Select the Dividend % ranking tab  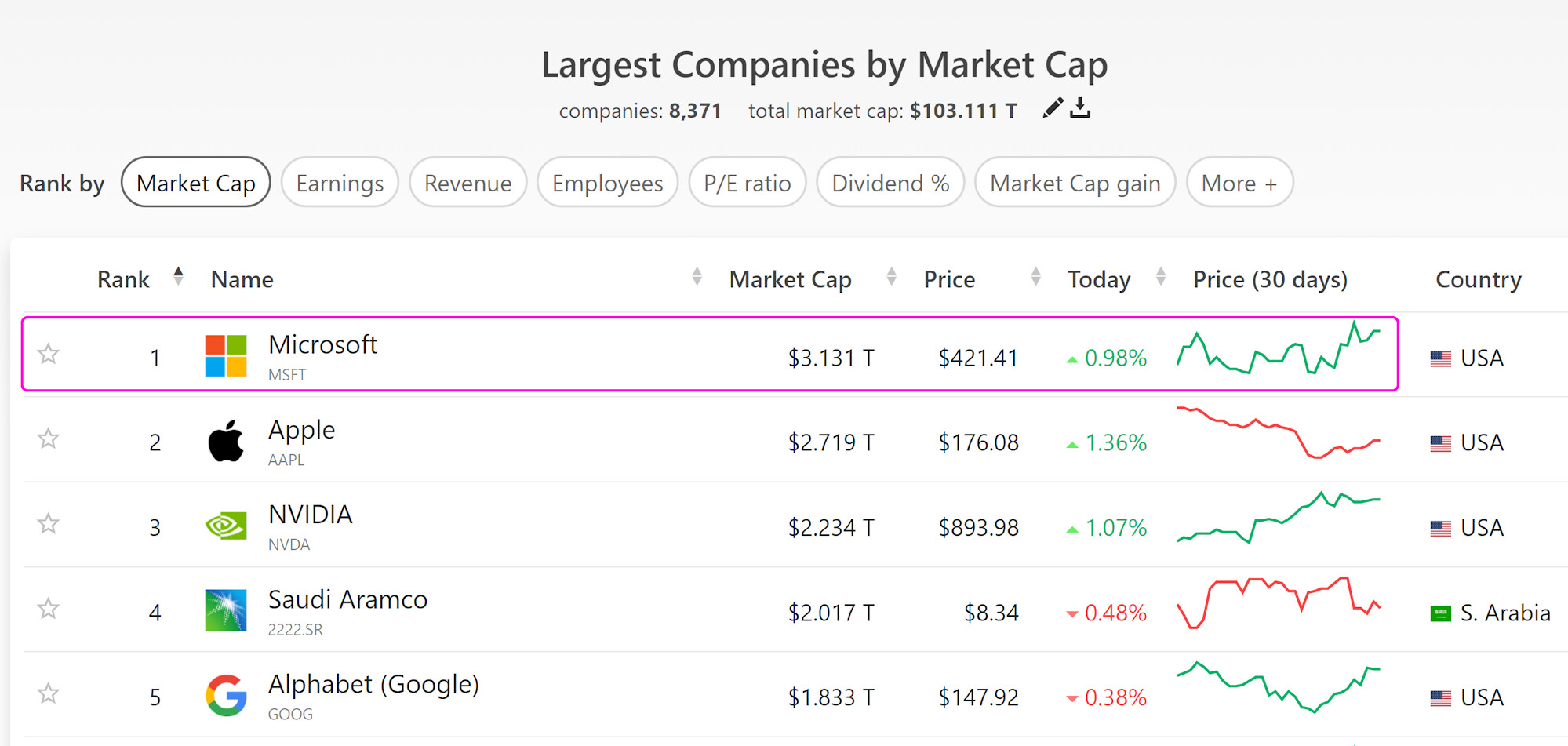890,183
